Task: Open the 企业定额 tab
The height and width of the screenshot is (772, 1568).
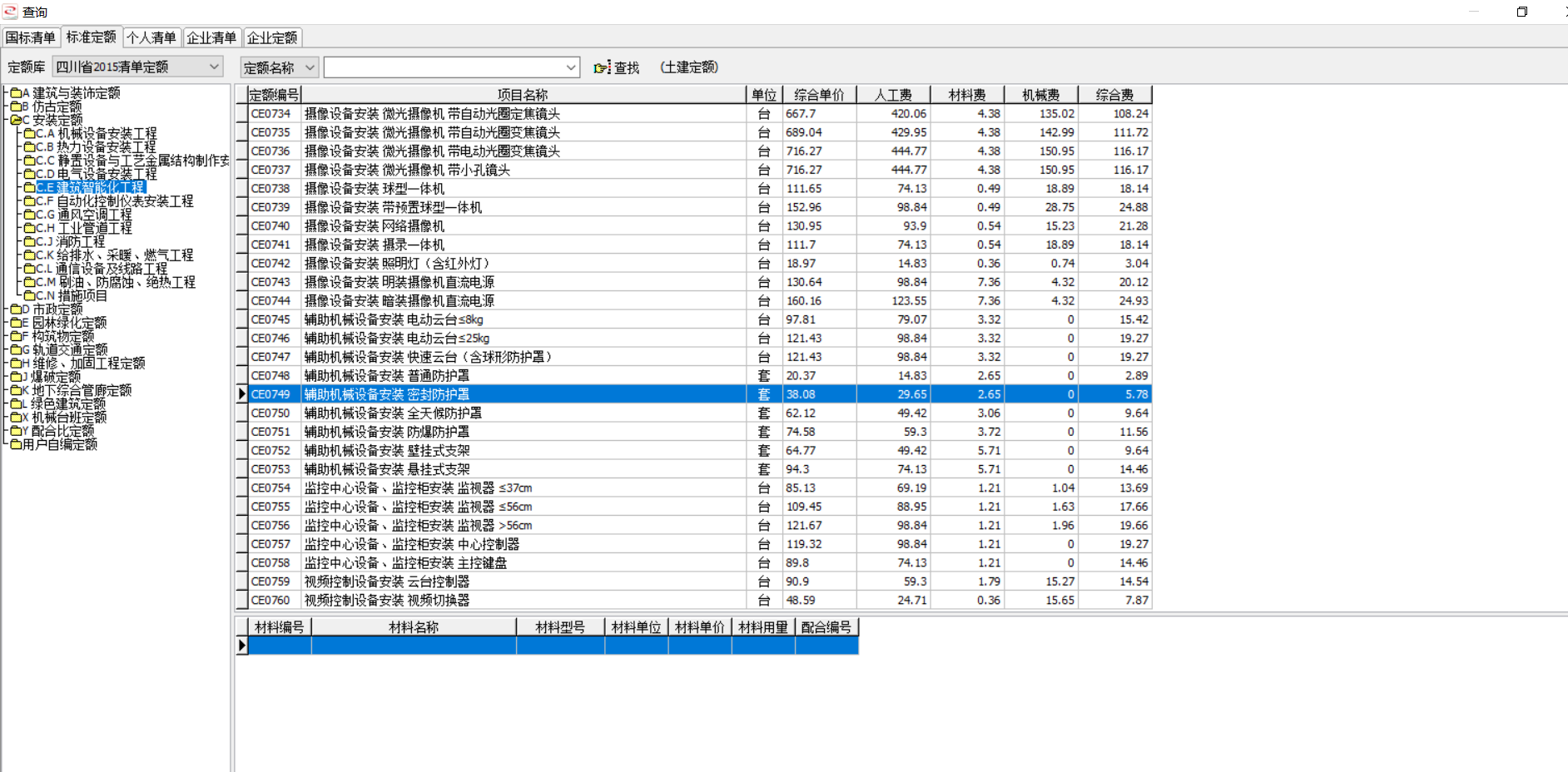Action: (x=272, y=37)
